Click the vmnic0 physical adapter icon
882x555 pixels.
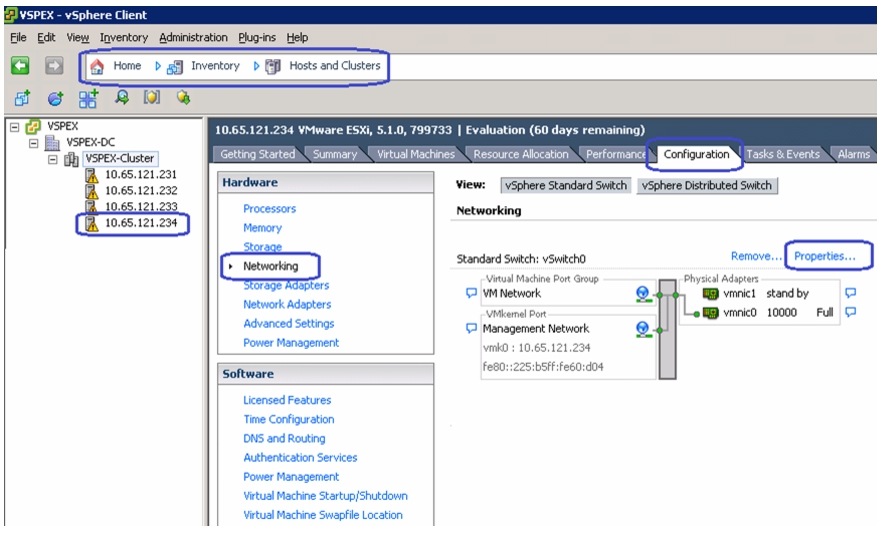711,313
